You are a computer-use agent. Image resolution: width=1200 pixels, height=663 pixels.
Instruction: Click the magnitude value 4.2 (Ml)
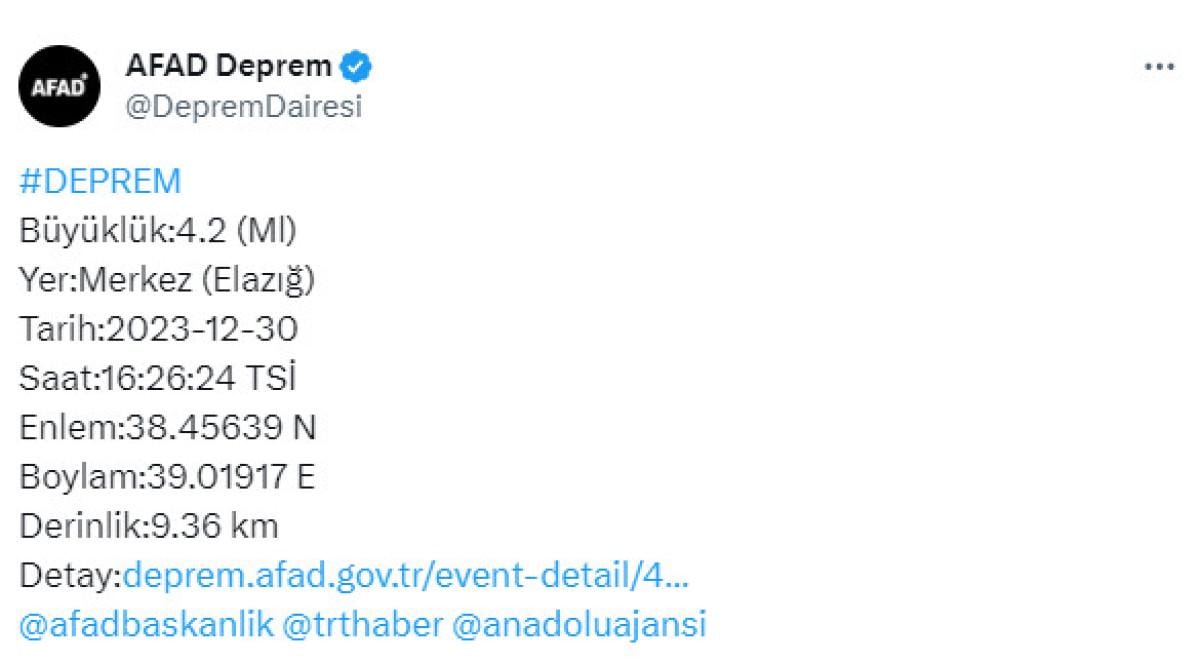point(236,232)
